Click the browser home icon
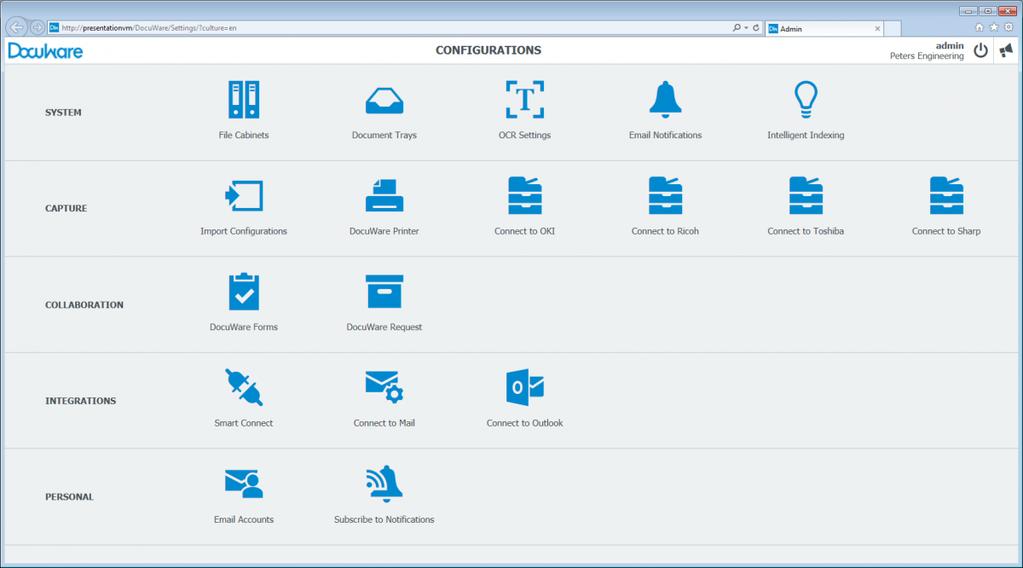The width and height of the screenshot is (1023, 568). tap(979, 27)
